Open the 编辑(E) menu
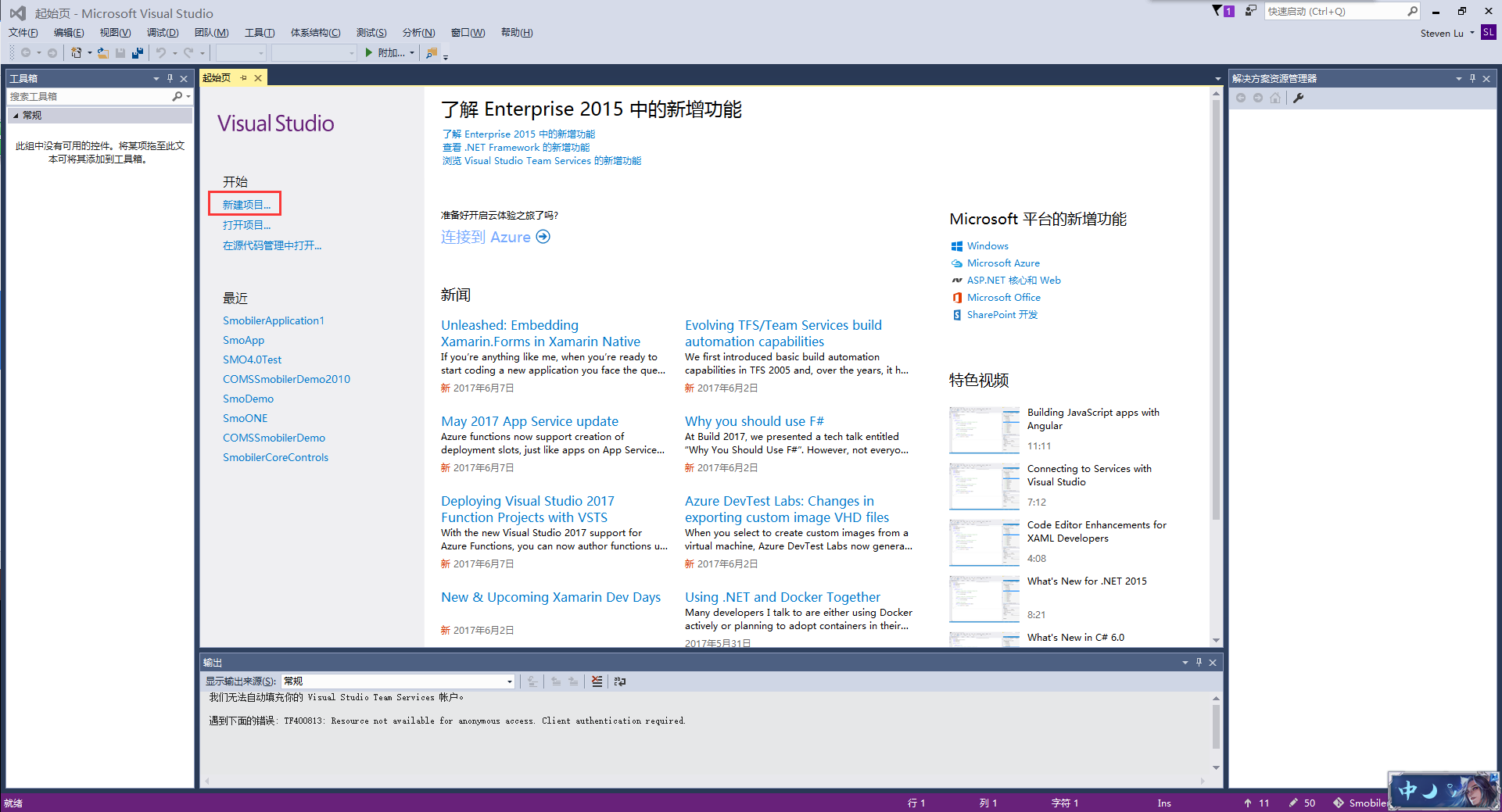 (69, 32)
